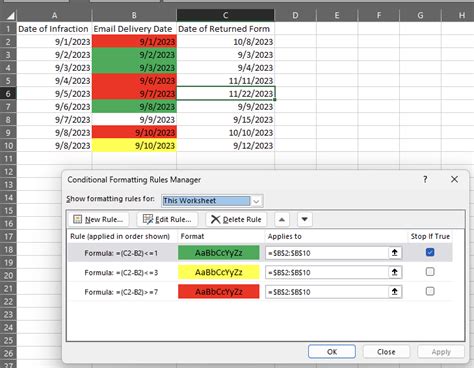Select the rule Formula =(C2-B2)<=3

coord(121,272)
